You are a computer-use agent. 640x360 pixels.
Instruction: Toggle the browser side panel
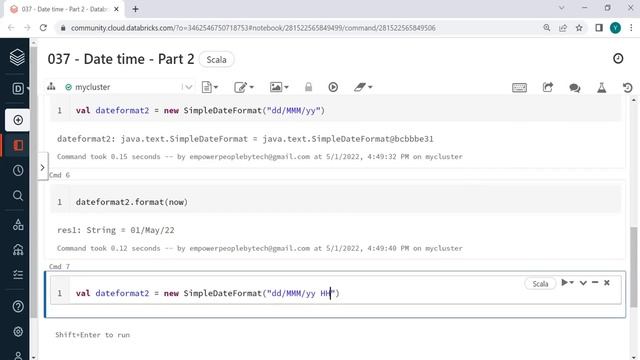tap(599, 28)
